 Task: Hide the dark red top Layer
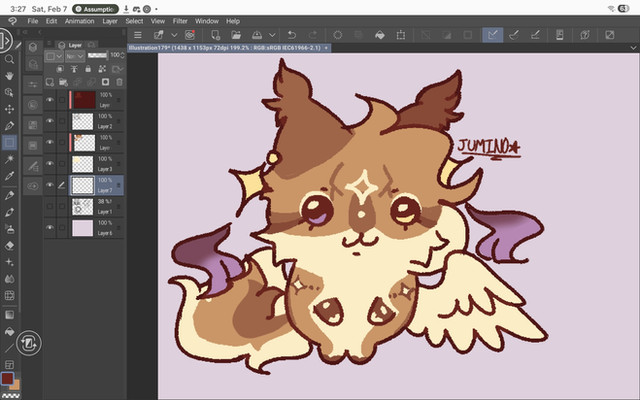click(50, 100)
